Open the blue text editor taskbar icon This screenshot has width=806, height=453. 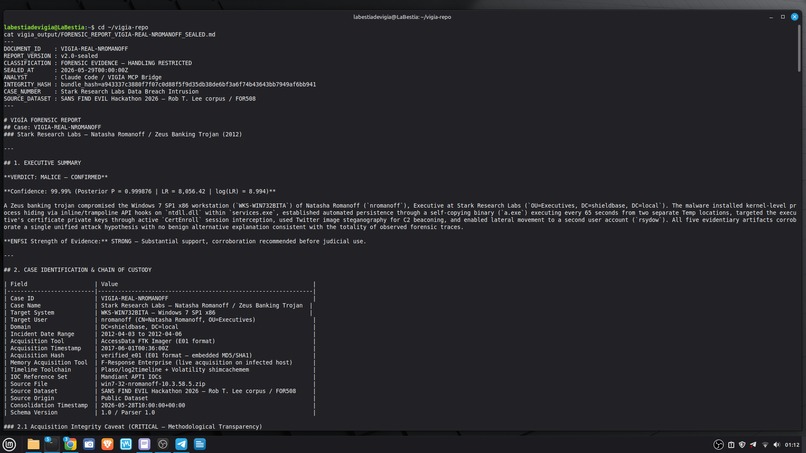(x=199, y=444)
